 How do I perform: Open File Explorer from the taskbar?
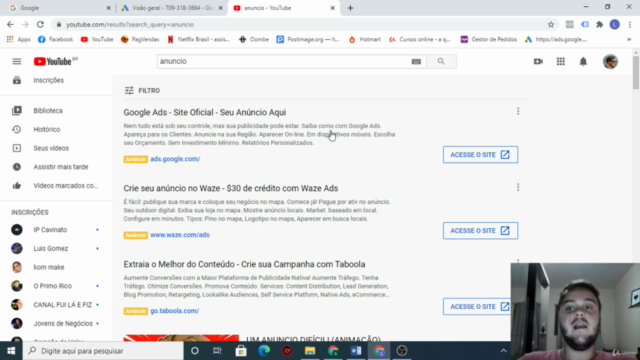point(310,351)
